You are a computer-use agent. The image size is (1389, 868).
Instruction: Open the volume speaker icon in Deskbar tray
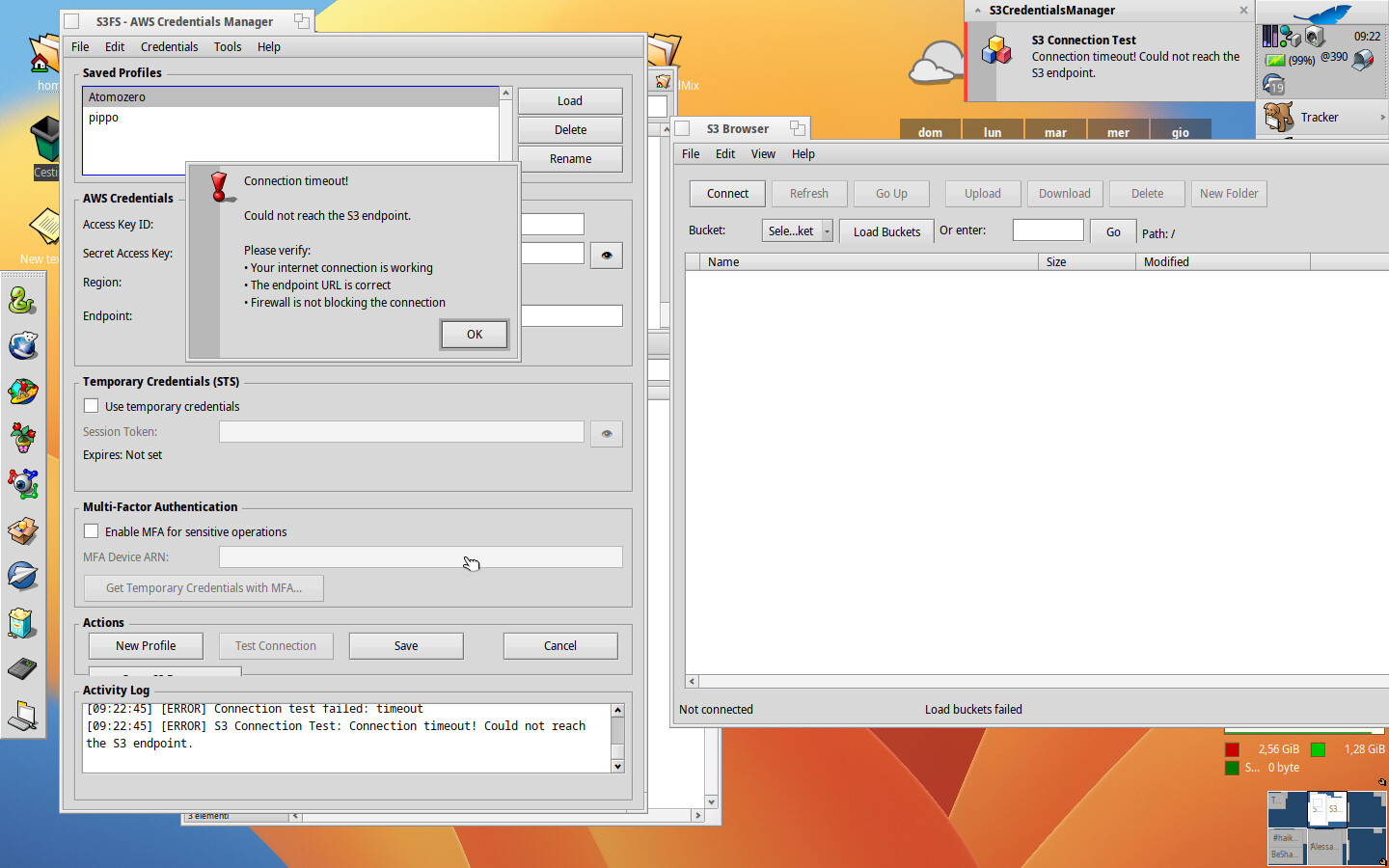tap(1314, 38)
